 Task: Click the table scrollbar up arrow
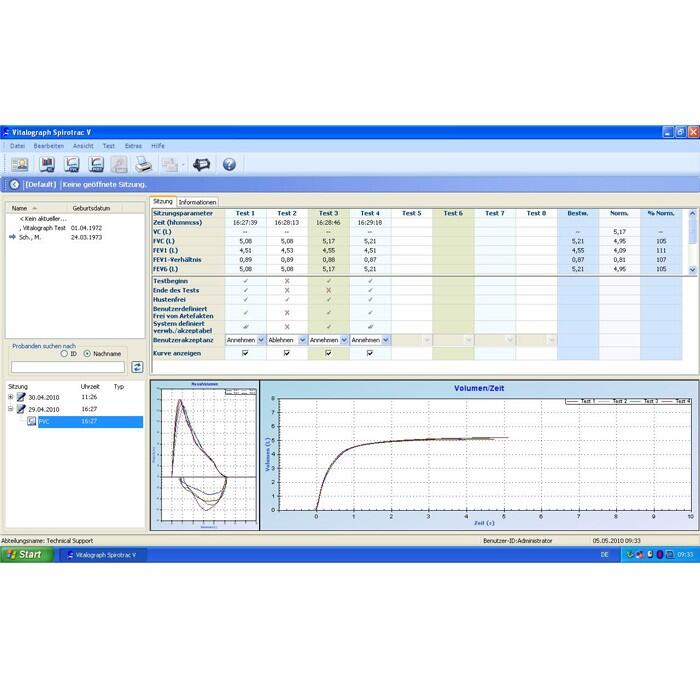(x=692, y=213)
